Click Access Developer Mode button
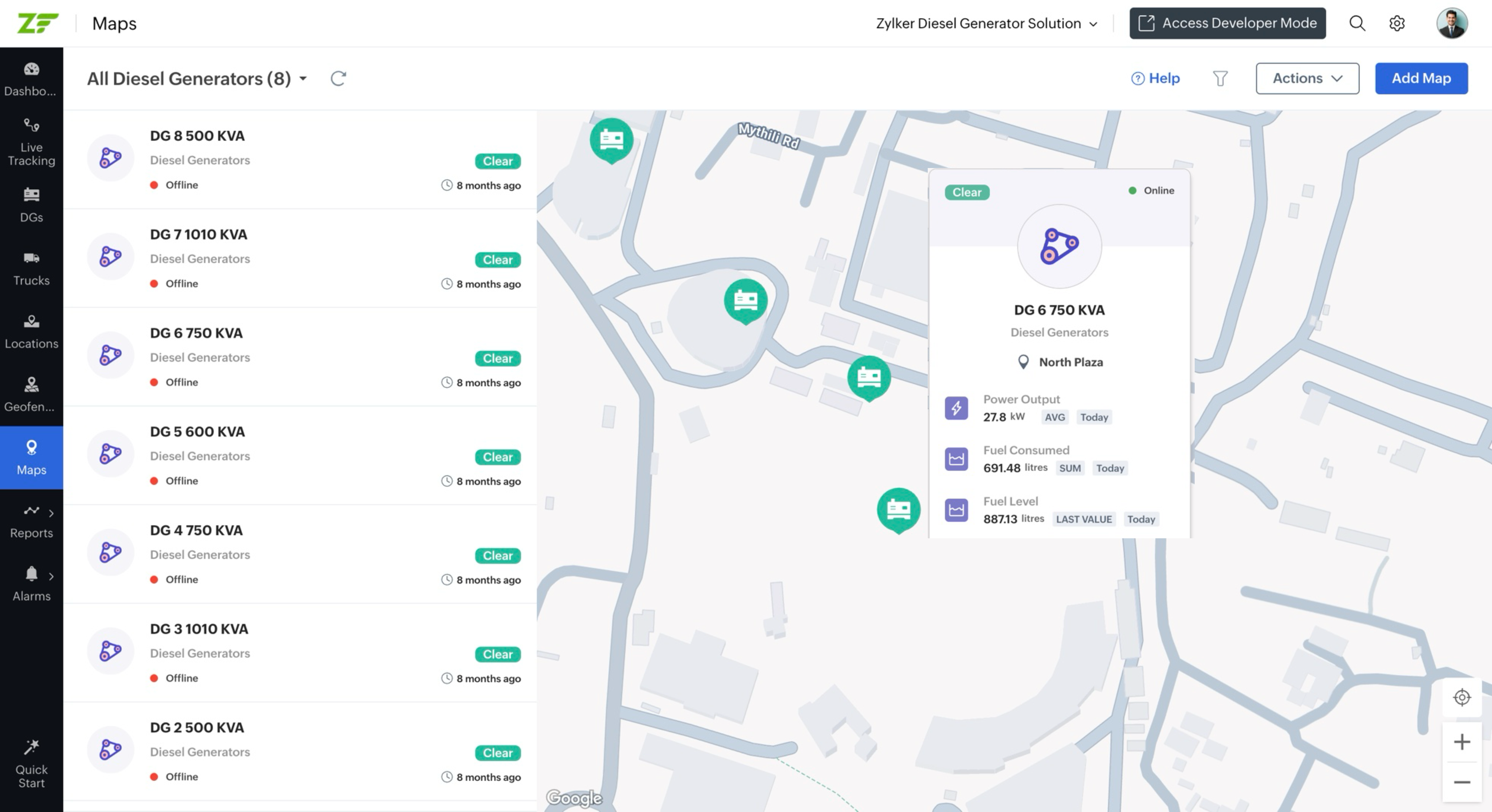 click(1227, 23)
